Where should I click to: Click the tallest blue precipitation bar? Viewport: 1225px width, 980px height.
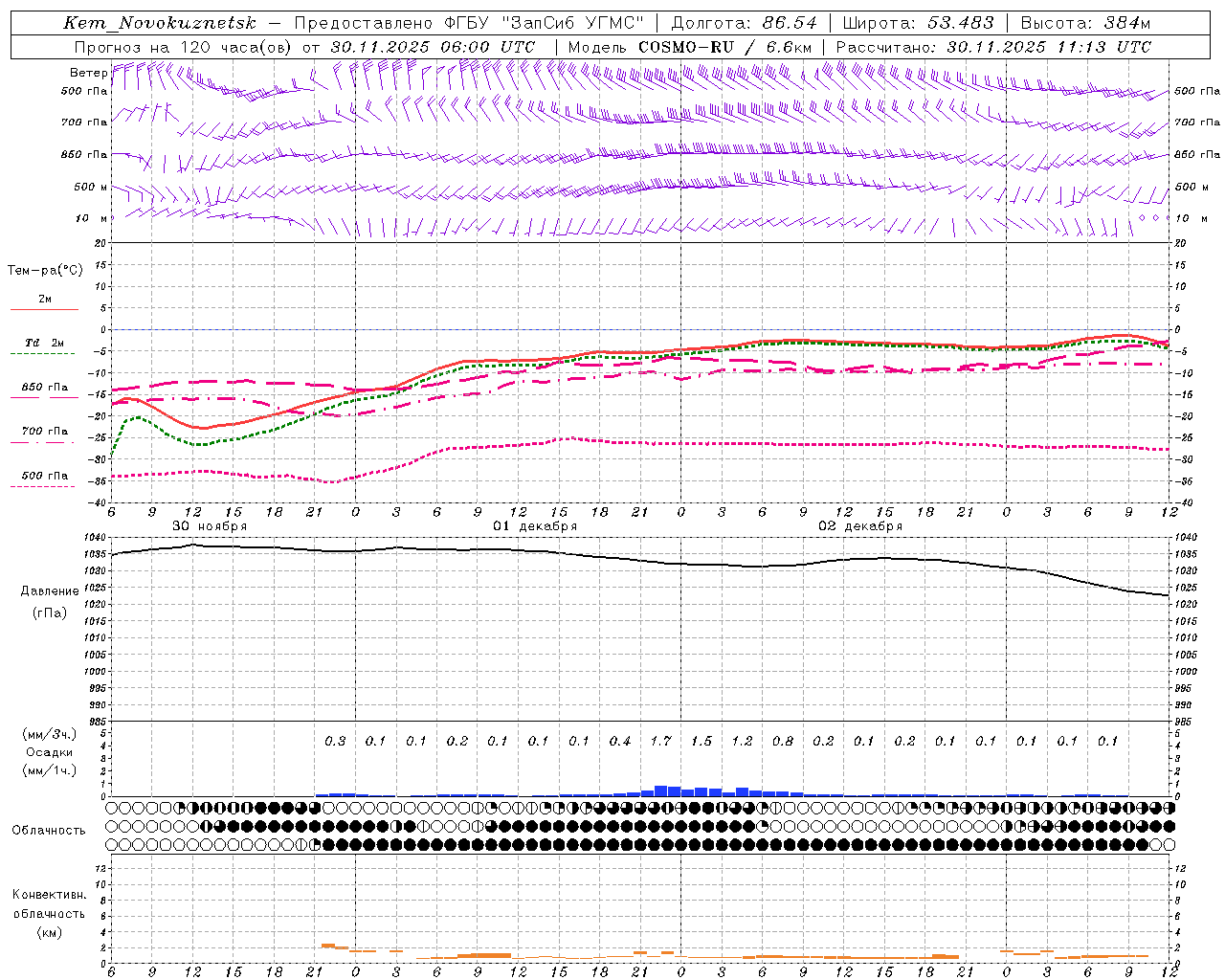pos(660,791)
